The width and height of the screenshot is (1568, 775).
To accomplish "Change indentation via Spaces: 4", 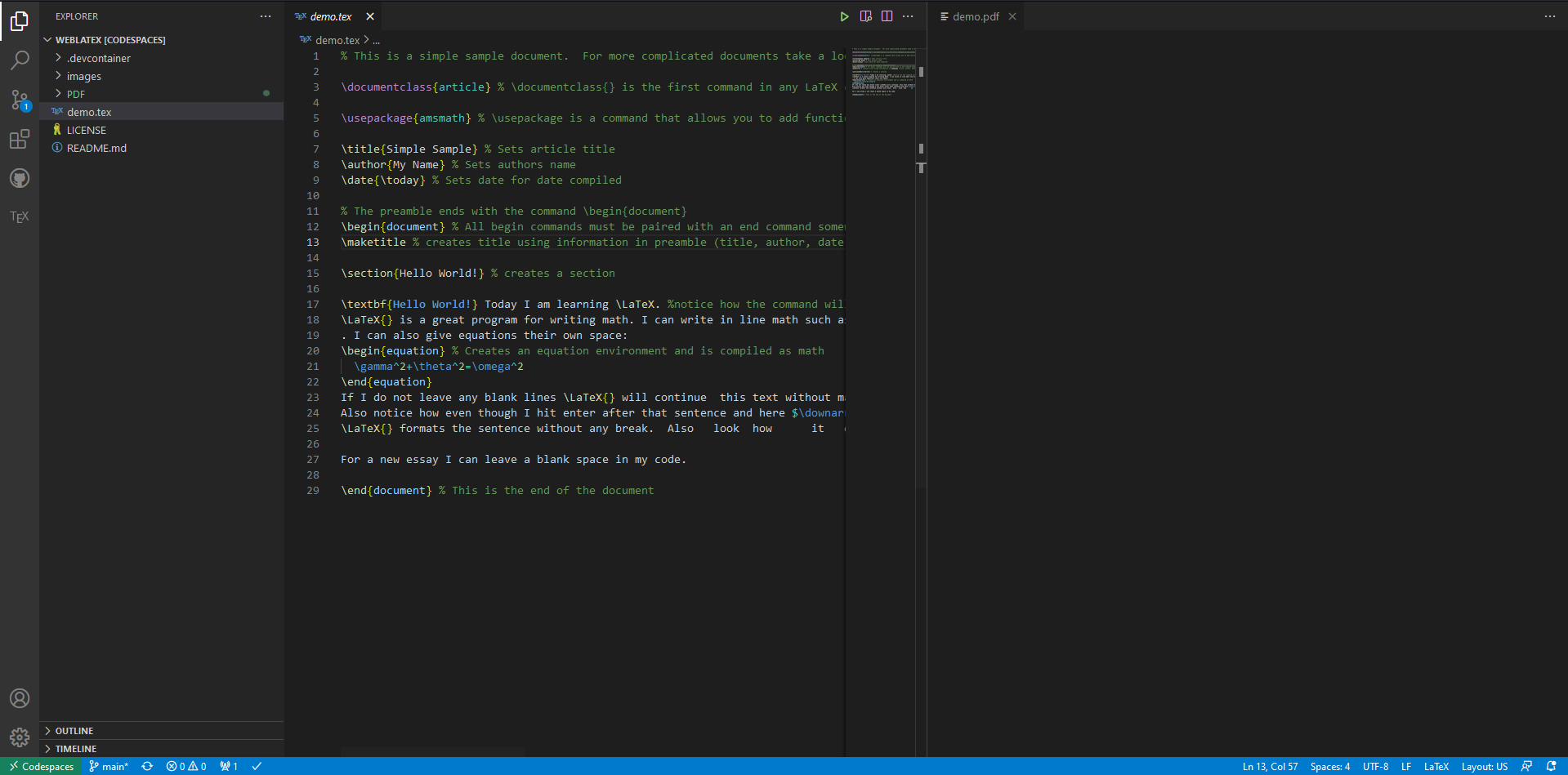I will [1329, 766].
